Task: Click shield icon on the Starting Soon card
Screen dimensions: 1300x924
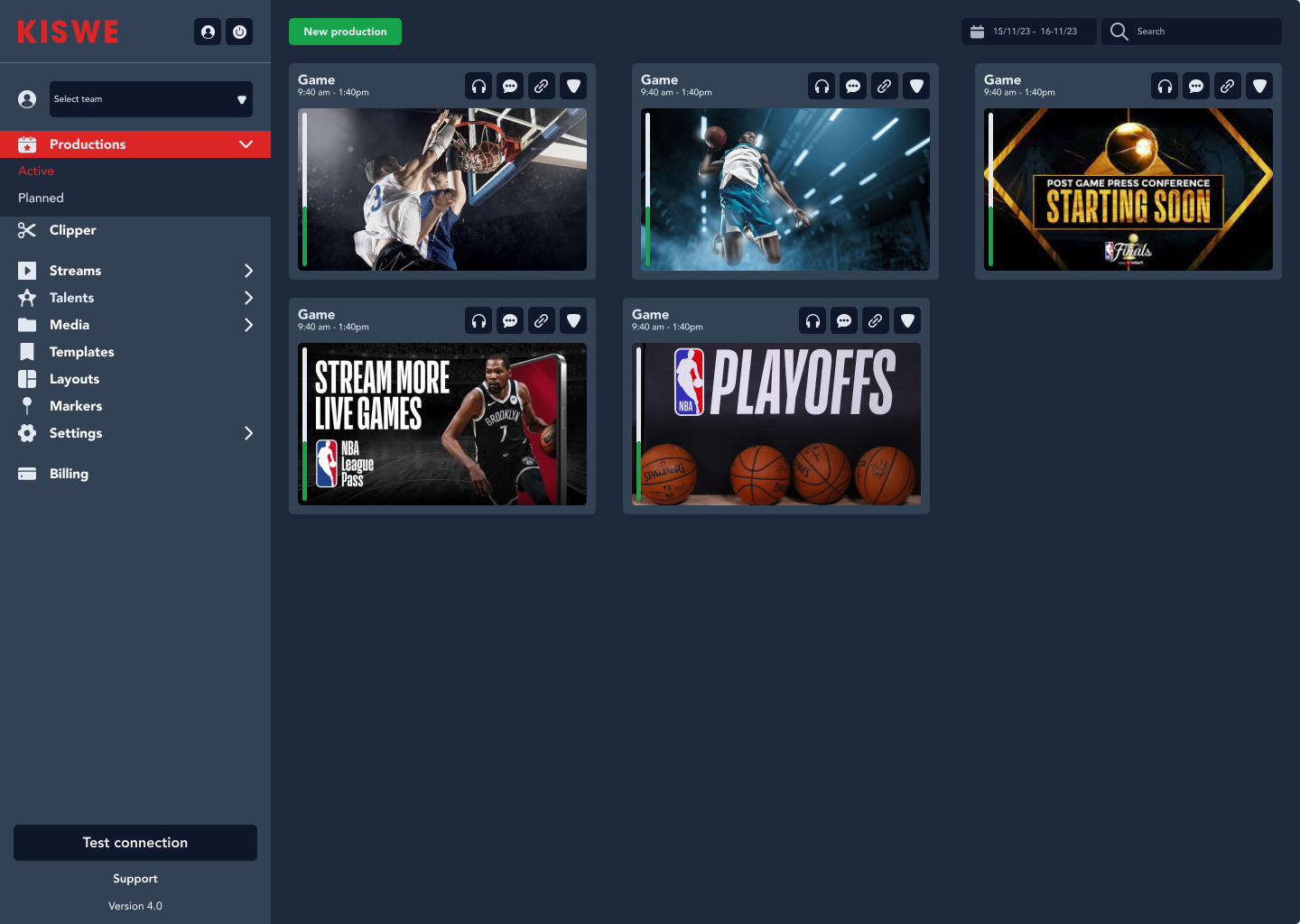Action: point(1259,86)
